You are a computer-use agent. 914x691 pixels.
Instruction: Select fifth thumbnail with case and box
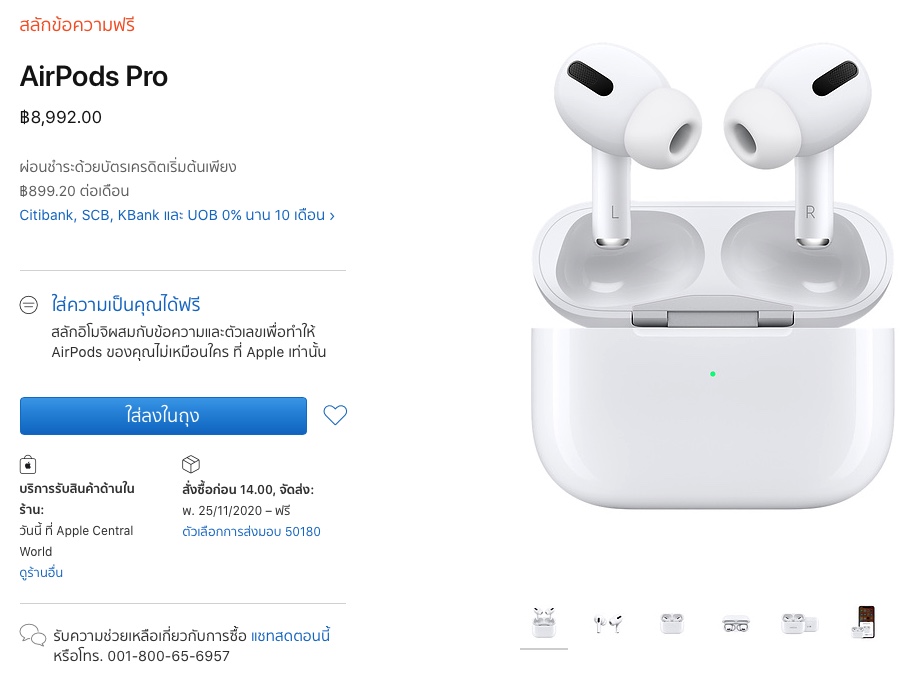point(800,623)
